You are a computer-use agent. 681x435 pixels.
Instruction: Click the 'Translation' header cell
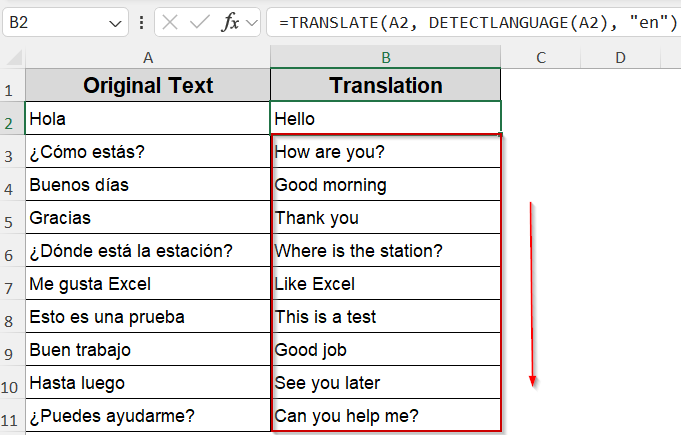click(x=386, y=85)
